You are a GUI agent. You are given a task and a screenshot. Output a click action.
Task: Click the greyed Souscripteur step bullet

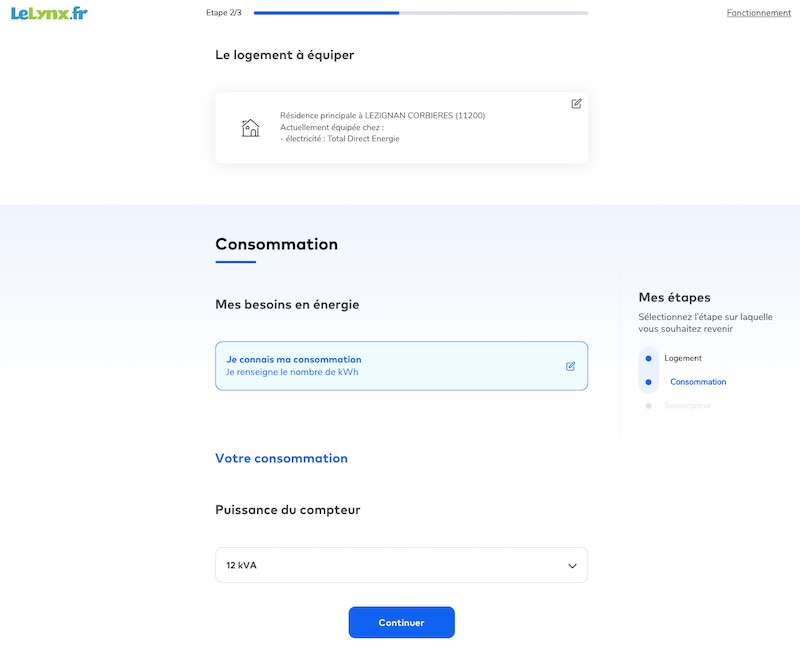(x=648, y=406)
